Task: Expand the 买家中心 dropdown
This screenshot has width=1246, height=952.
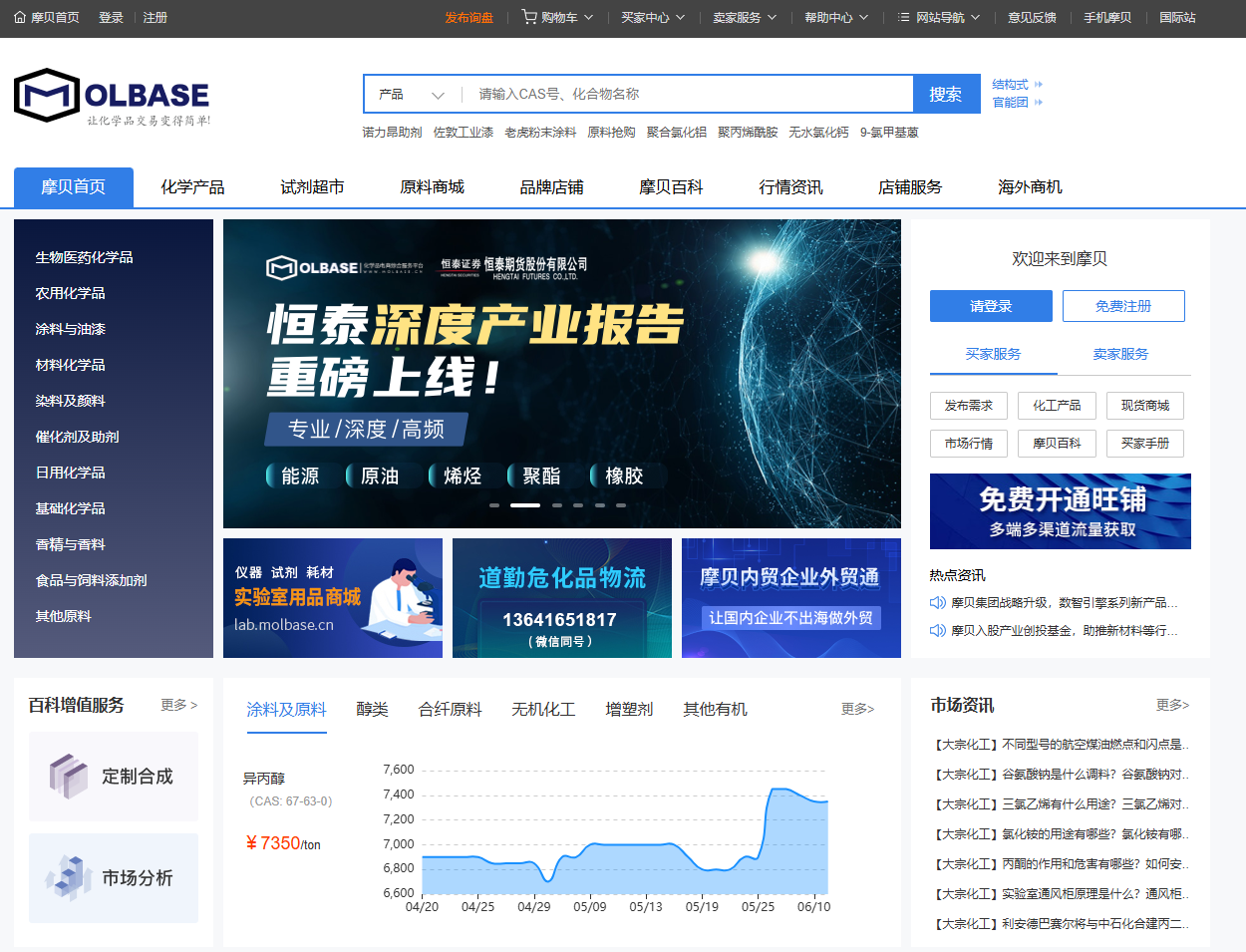Action: pos(653,17)
